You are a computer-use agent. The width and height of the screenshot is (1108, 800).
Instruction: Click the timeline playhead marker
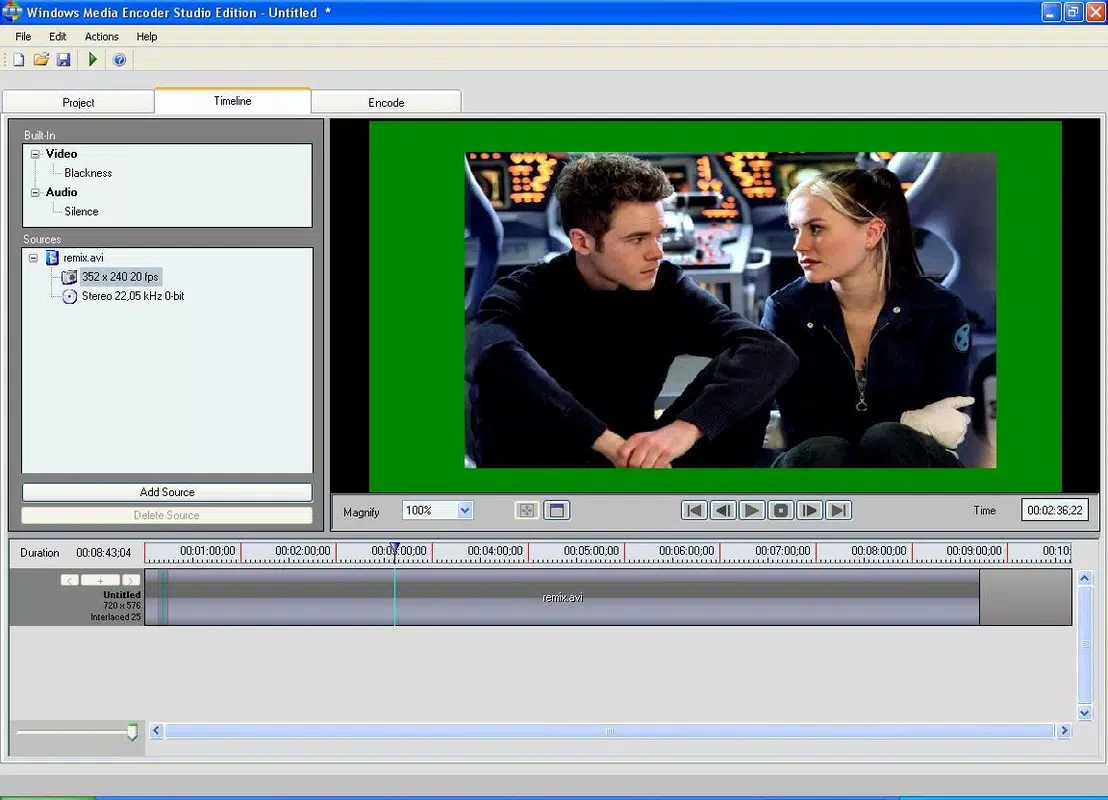(x=395, y=548)
